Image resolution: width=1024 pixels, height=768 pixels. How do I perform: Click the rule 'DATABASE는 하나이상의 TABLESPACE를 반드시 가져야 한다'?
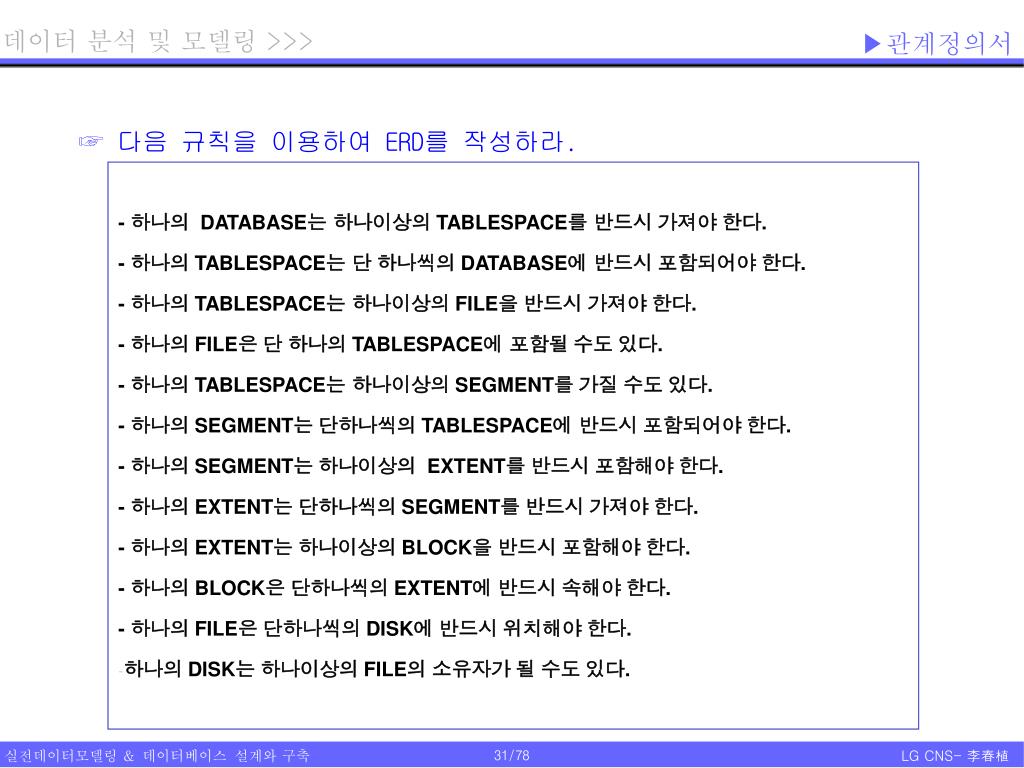pos(442,222)
